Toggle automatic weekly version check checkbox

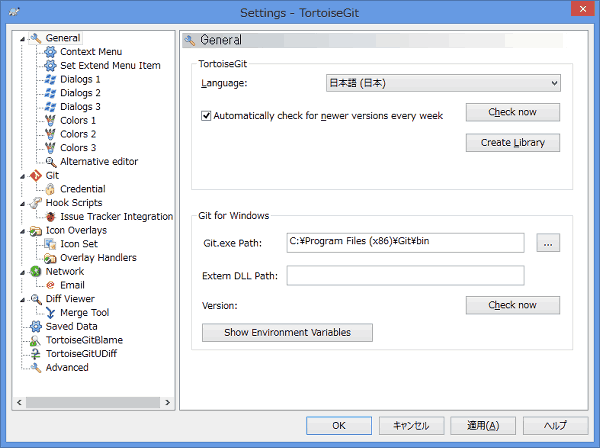[x=206, y=116]
